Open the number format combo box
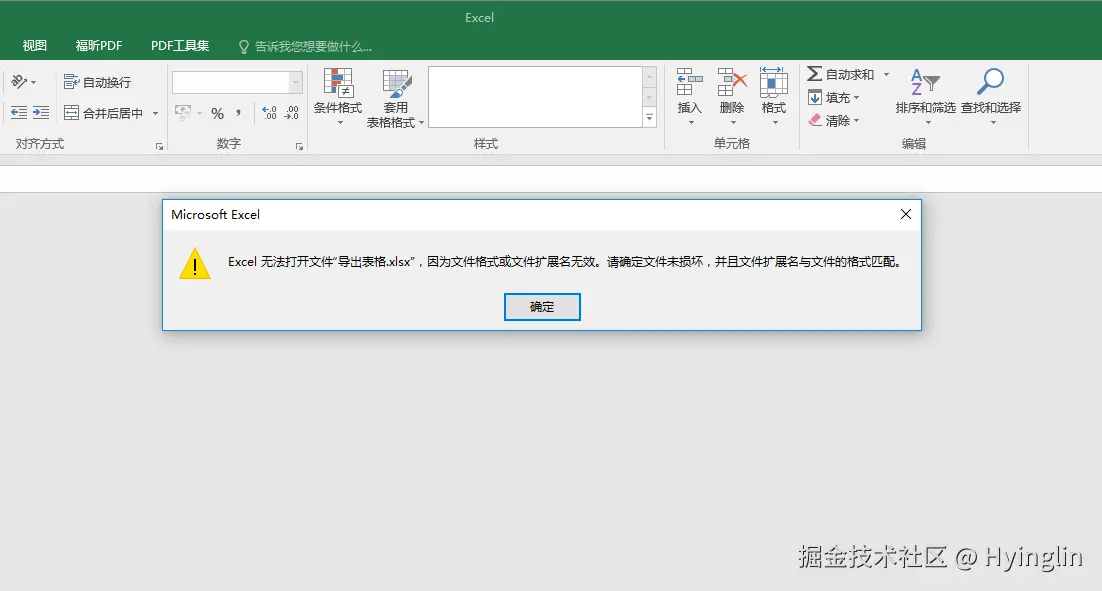The image size is (1102, 591). 238,82
